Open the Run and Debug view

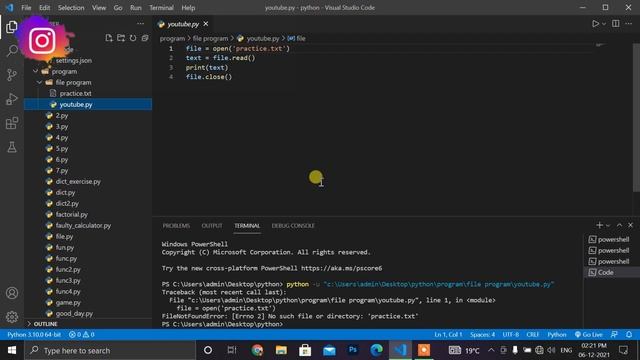coord(12,99)
